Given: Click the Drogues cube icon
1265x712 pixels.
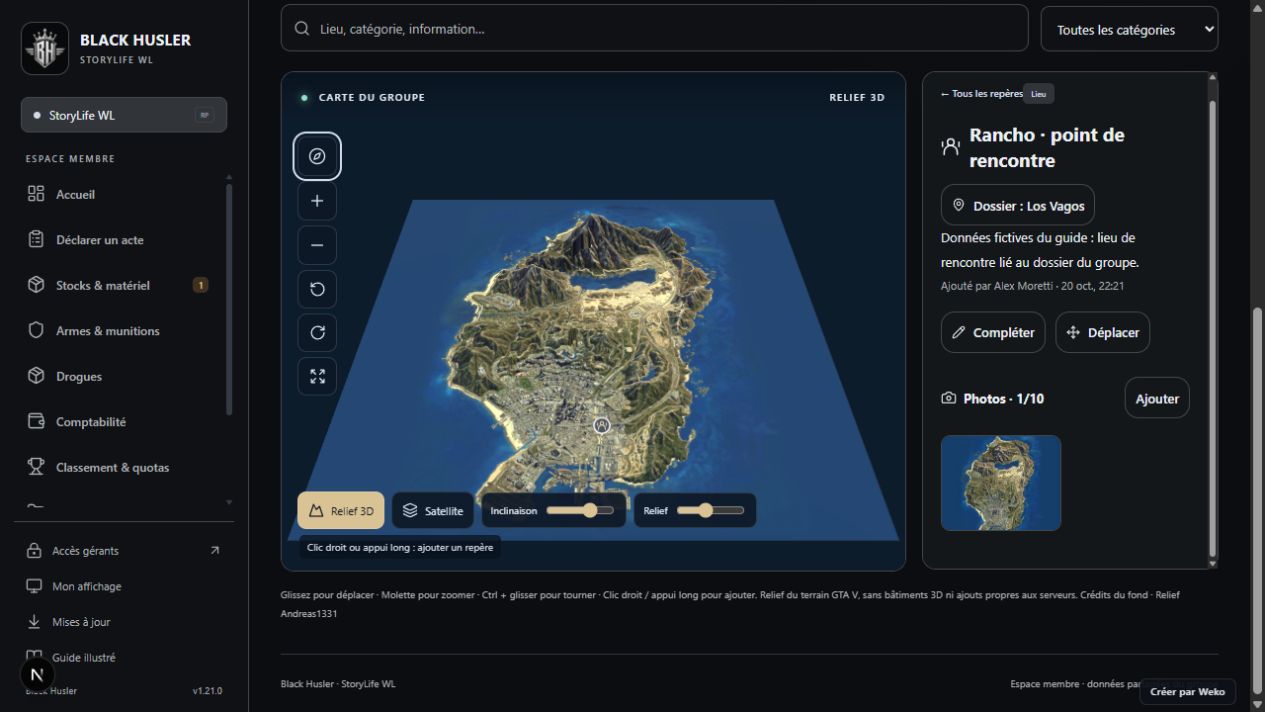Looking at the screenshot, I should pyautogui.click(x=36, y=376).
